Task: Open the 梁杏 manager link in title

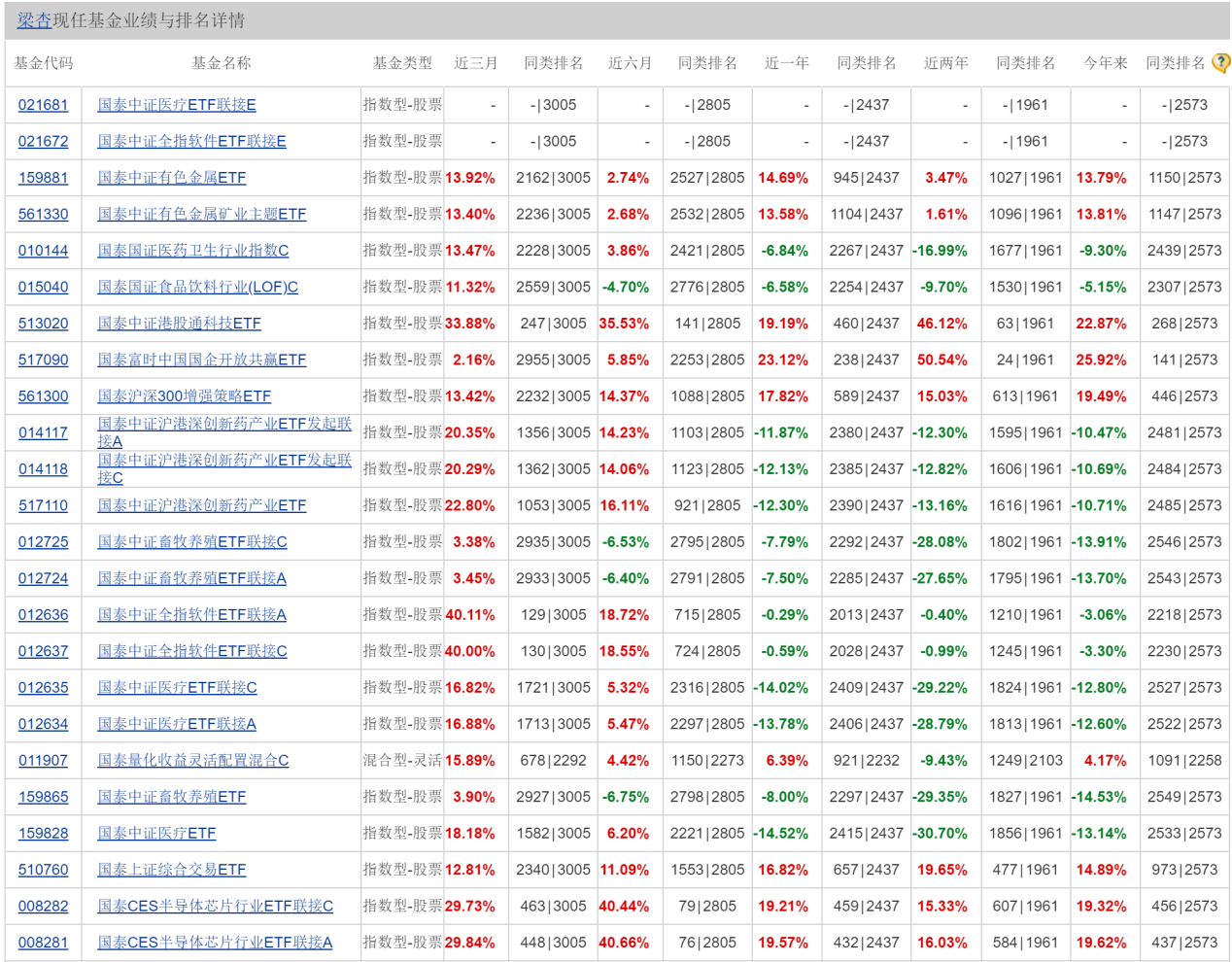Action: click(34, 20)
